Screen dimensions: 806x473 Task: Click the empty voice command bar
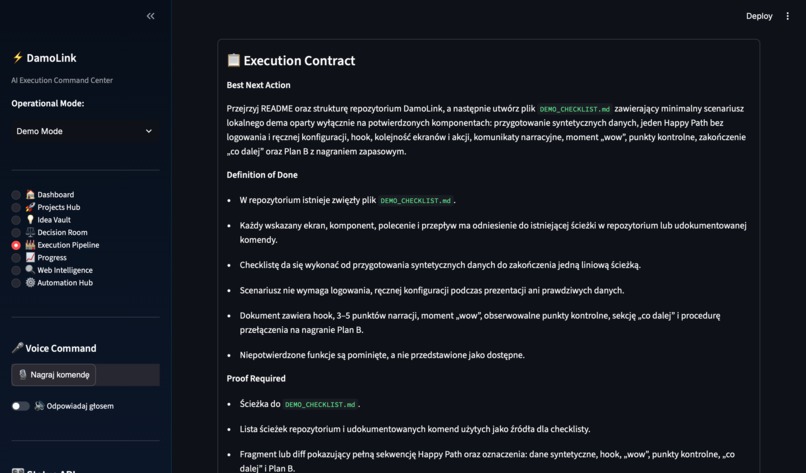[127, 375]
